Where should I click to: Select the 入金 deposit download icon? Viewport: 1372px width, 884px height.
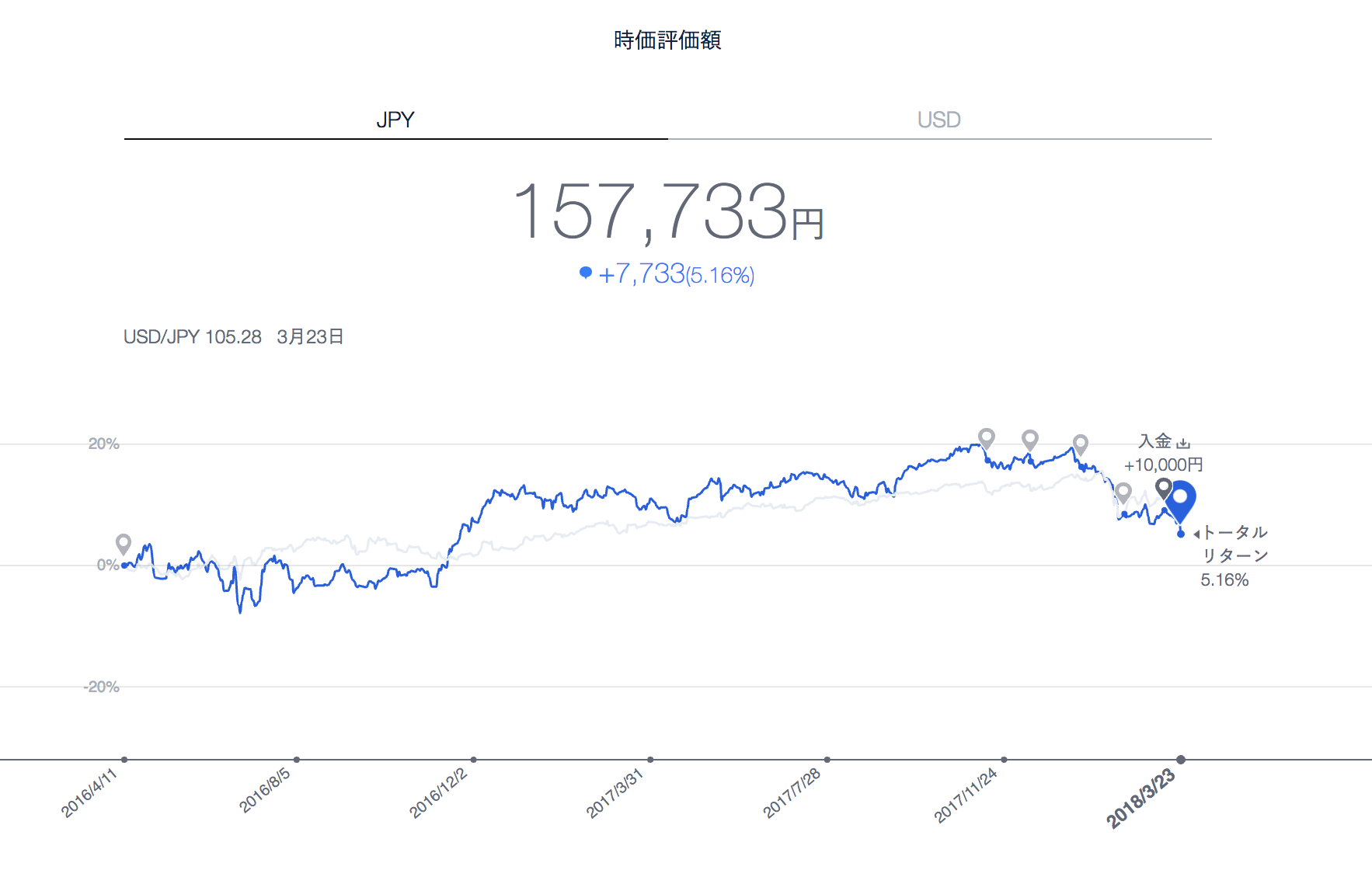coord(1183,443)
